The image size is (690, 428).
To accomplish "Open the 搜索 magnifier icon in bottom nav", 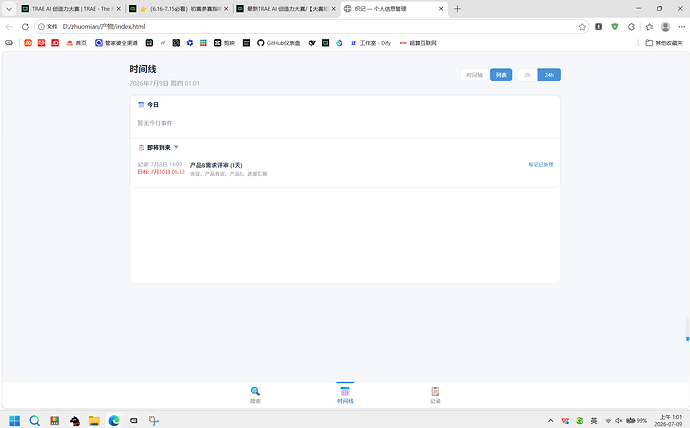I will pyautogui.click(x=255, y=391).
